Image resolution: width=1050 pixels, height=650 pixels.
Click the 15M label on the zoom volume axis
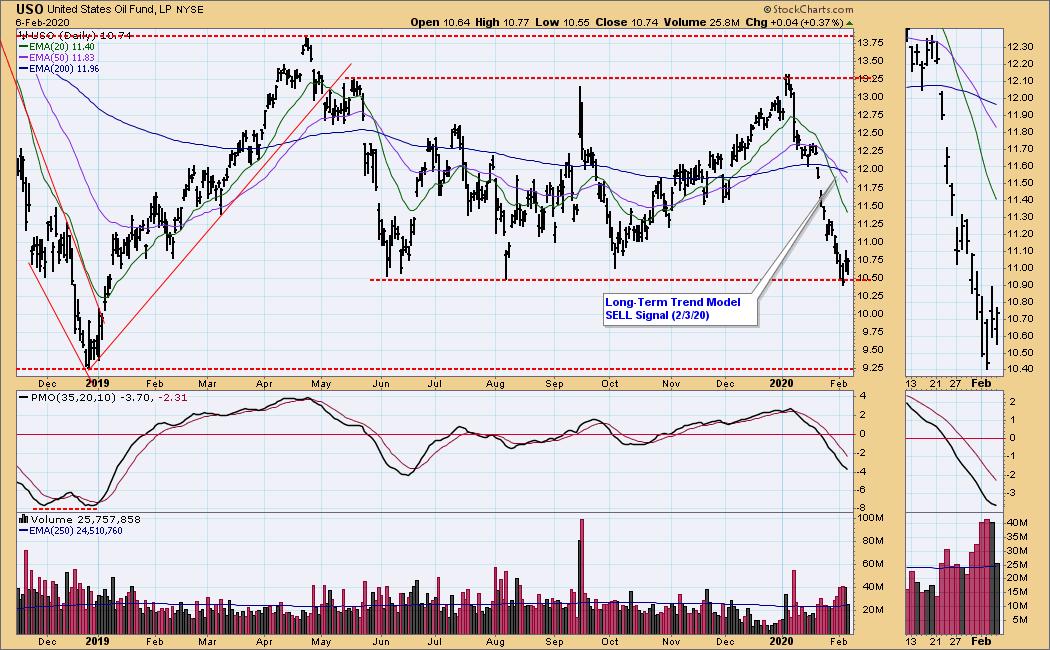pyautogui.click(x=1019, y=592)
